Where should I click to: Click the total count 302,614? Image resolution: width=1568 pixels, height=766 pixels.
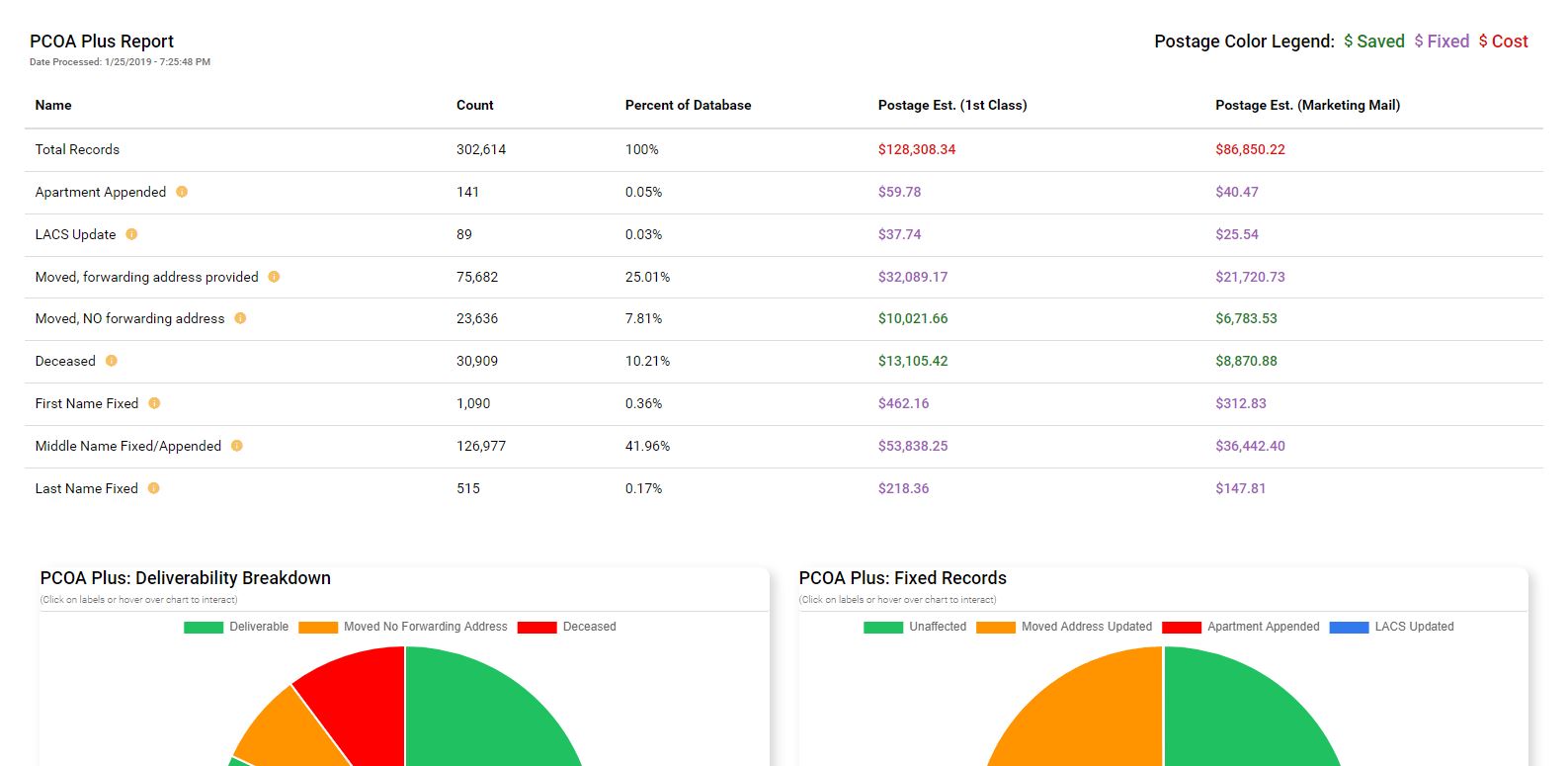coord(481,149)
